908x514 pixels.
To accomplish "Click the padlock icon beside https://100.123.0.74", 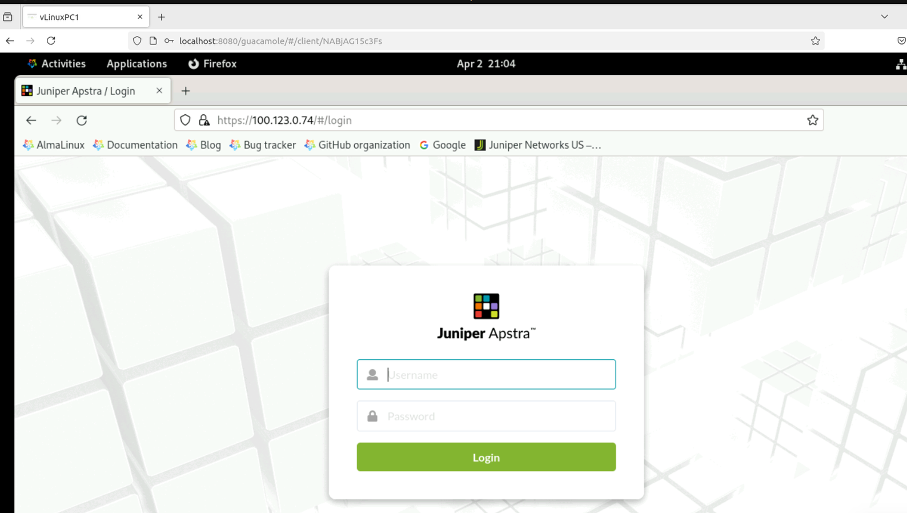I will [204, 120].
